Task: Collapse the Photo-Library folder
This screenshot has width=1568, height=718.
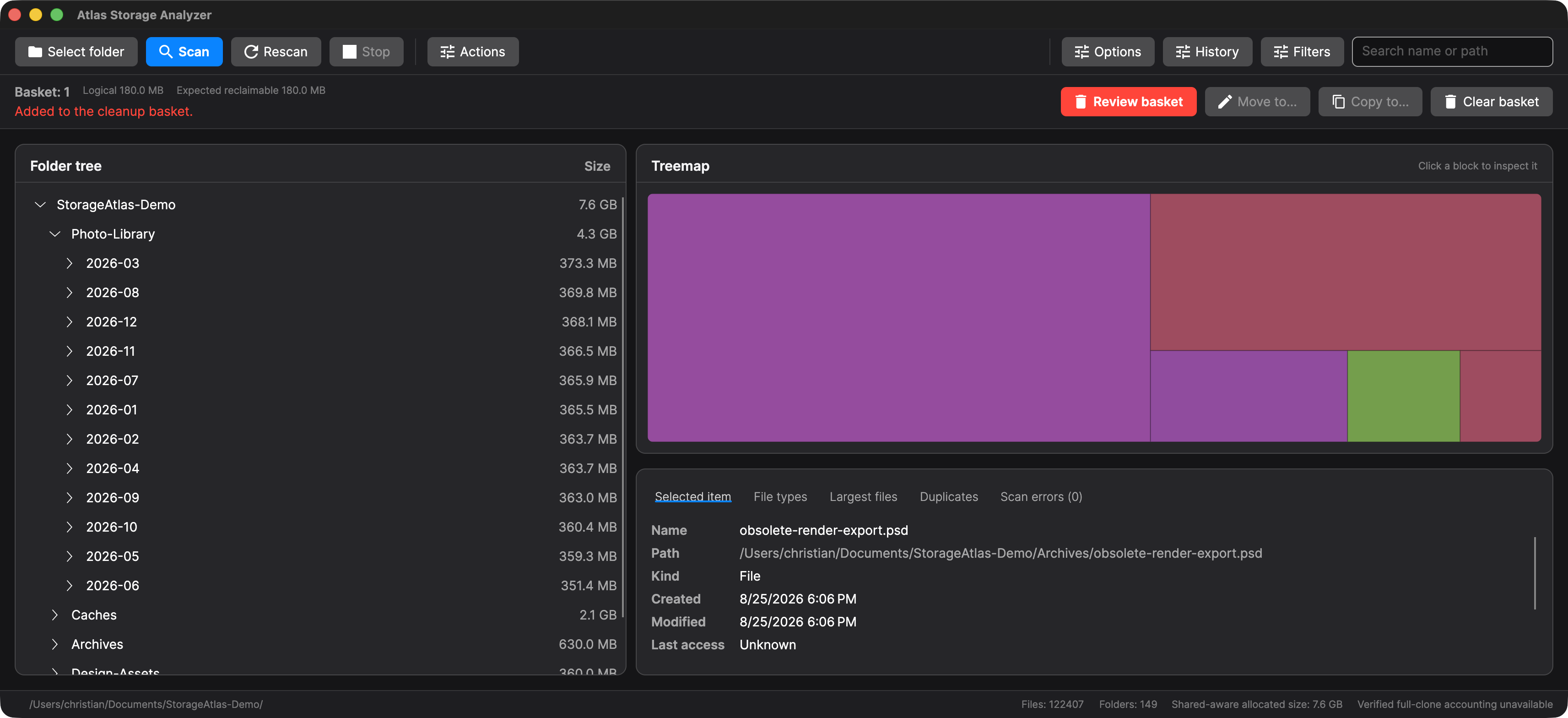Action: pyautogui.click(x=55, y=234)
